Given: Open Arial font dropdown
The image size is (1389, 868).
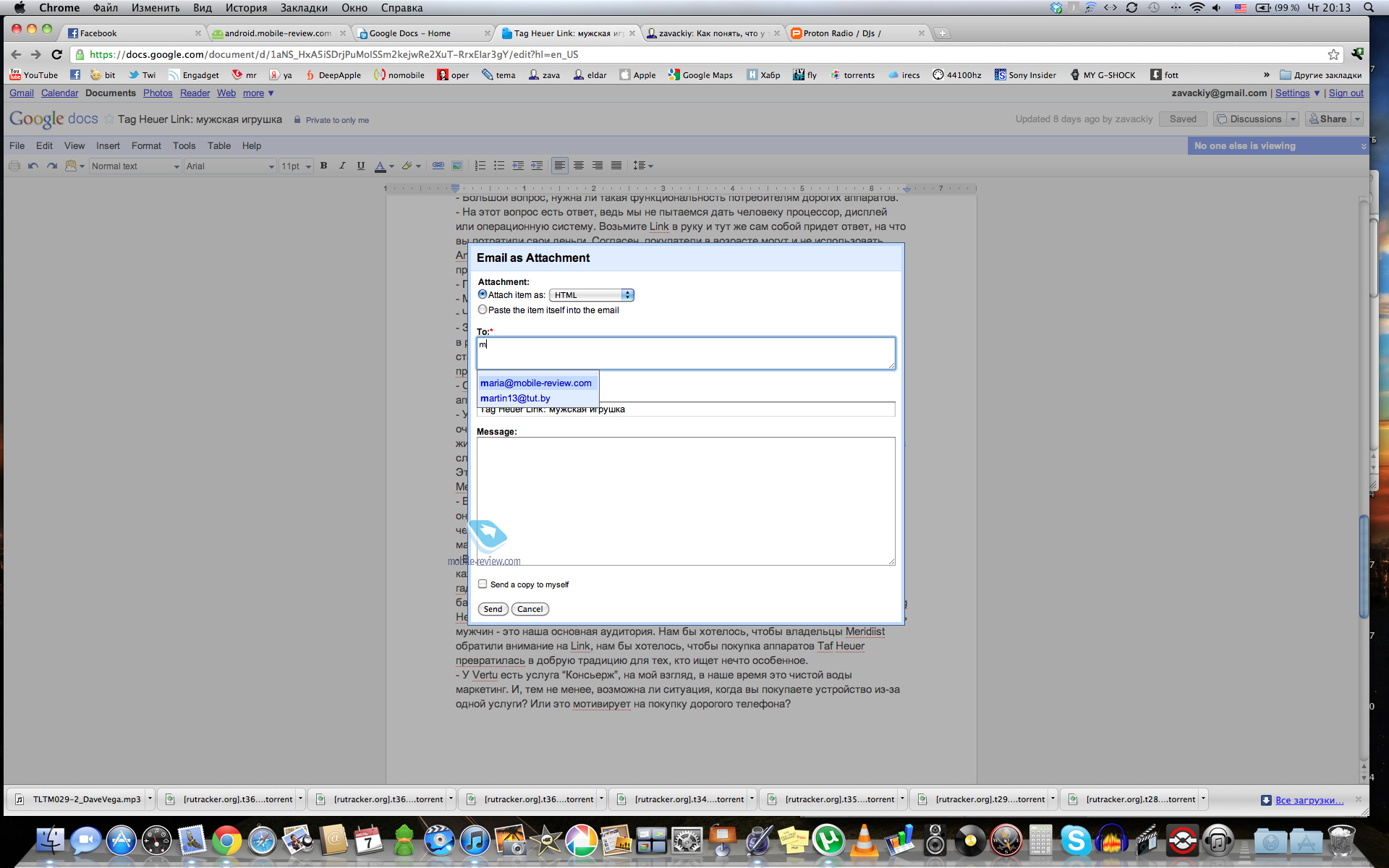Looking at the screenshot, I should click(x=230, y=166).
